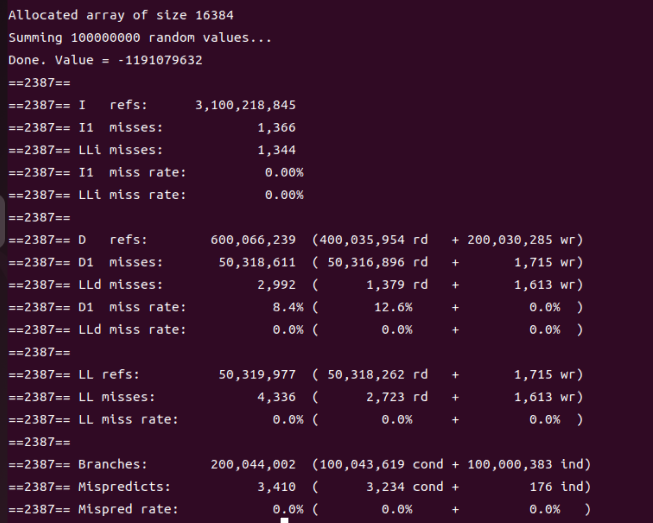The height and width of the screenshot is (523, 653).
Task: Click the LLd misses value 2,992
Action: coord(277,285)
